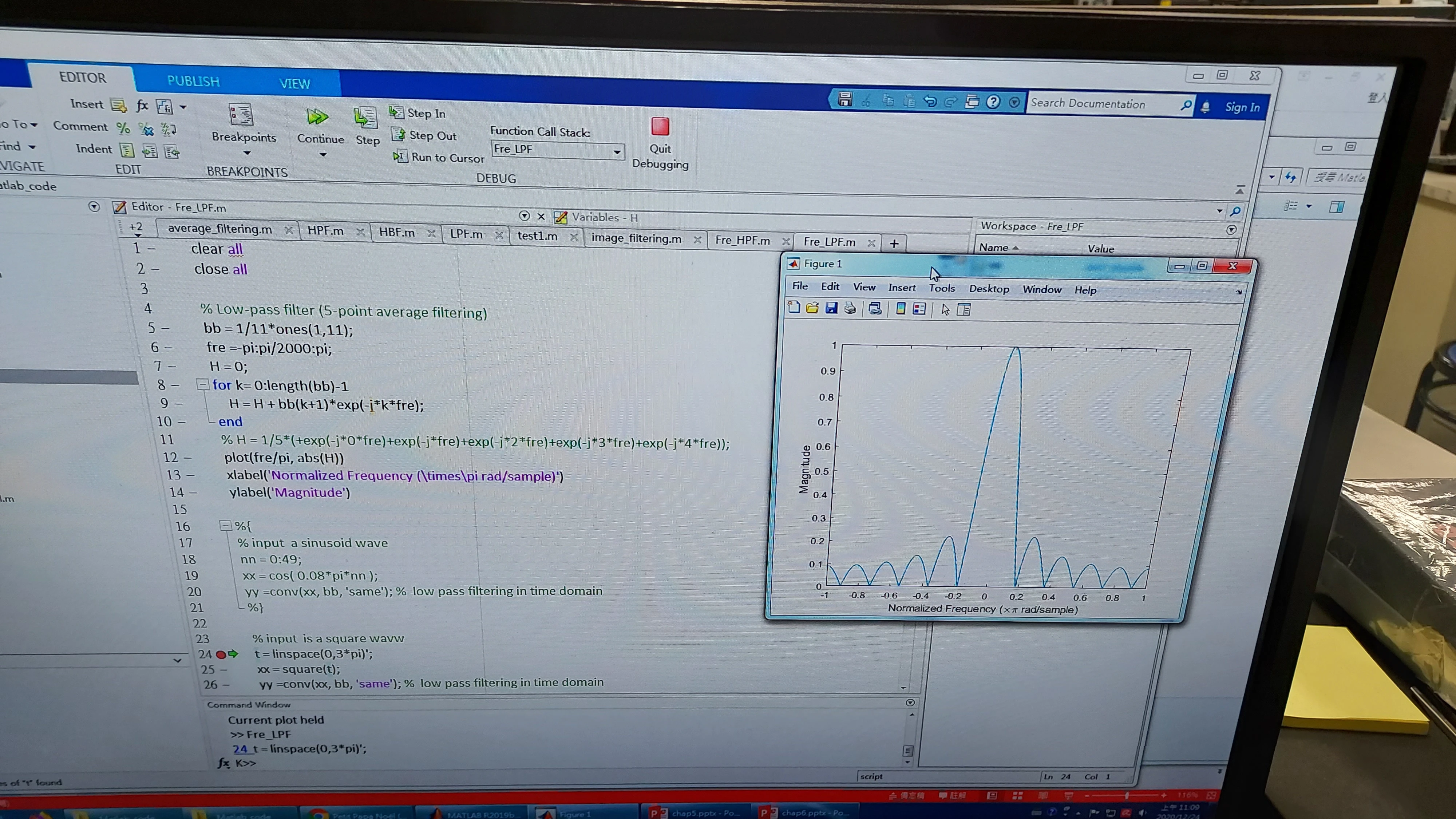
Task: Toggle the breakpoint on line 24
Action: point(221,654)
